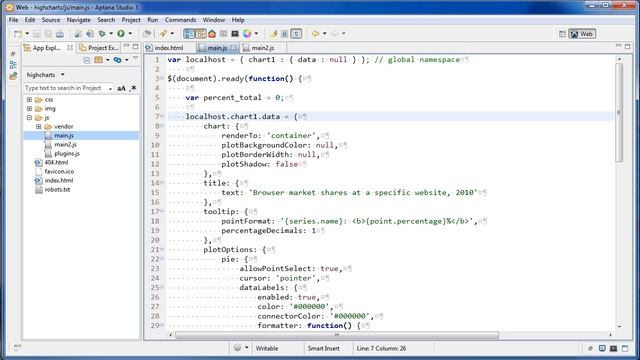Open the Source menu

tap(51, 20)
